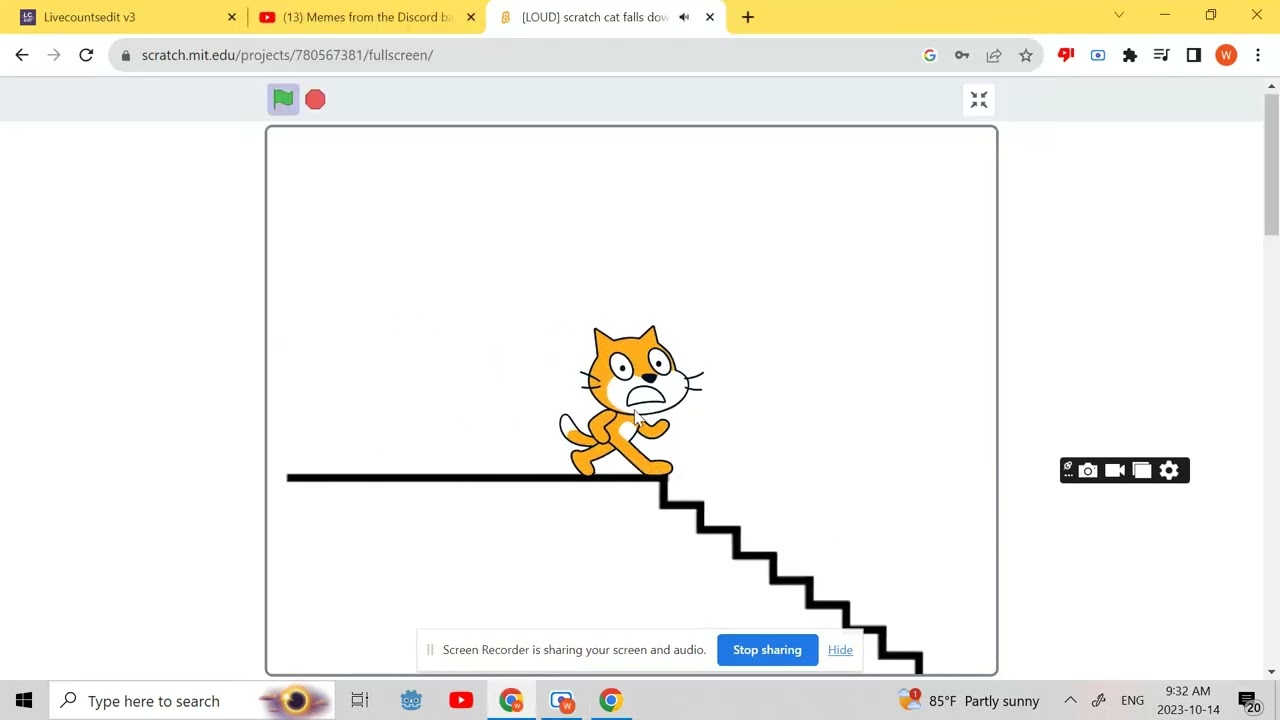Click the green flag to start the project
Image resolution: width=1280 pixels, height=720 pixels.
pos(283,99)
